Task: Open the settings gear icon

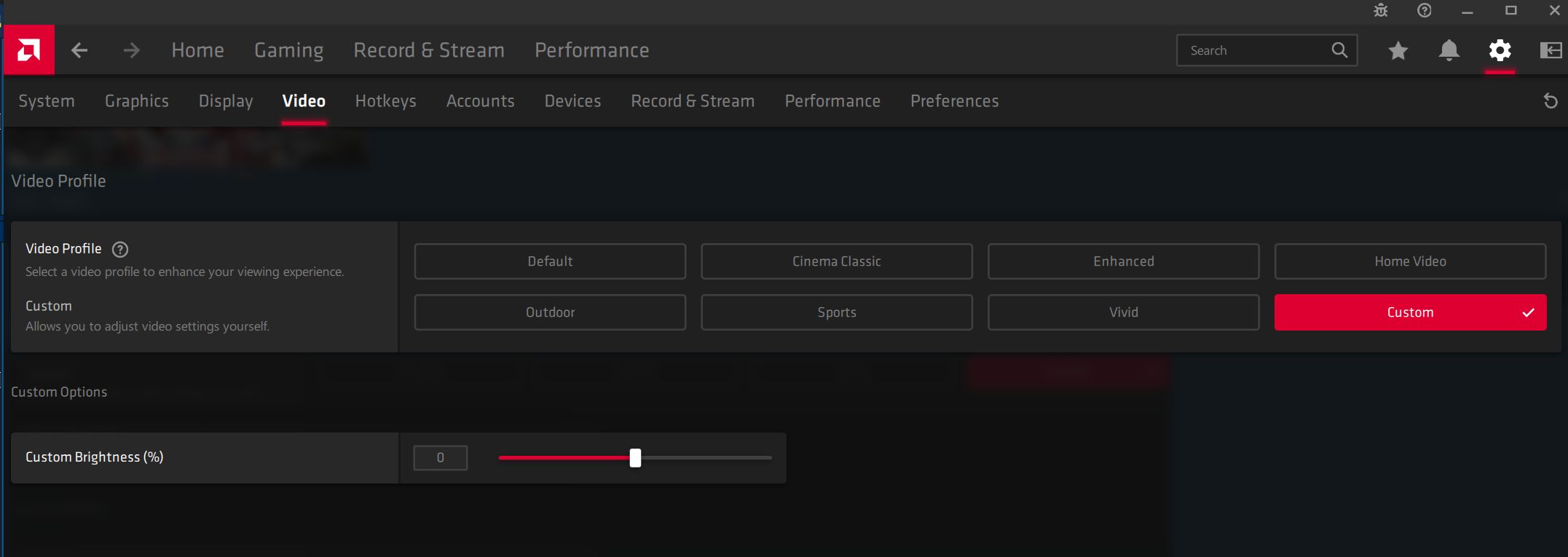Action: 1500,50
